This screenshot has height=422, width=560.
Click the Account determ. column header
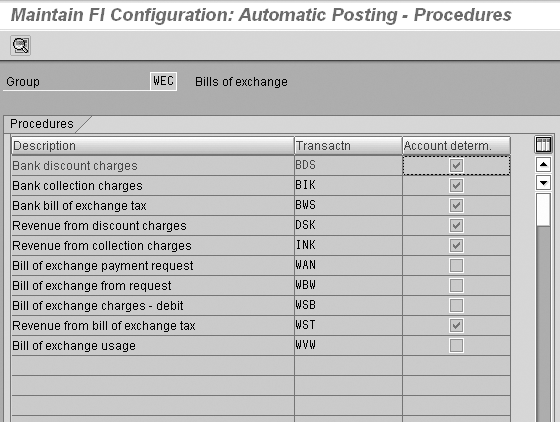[x=456, y=146]
